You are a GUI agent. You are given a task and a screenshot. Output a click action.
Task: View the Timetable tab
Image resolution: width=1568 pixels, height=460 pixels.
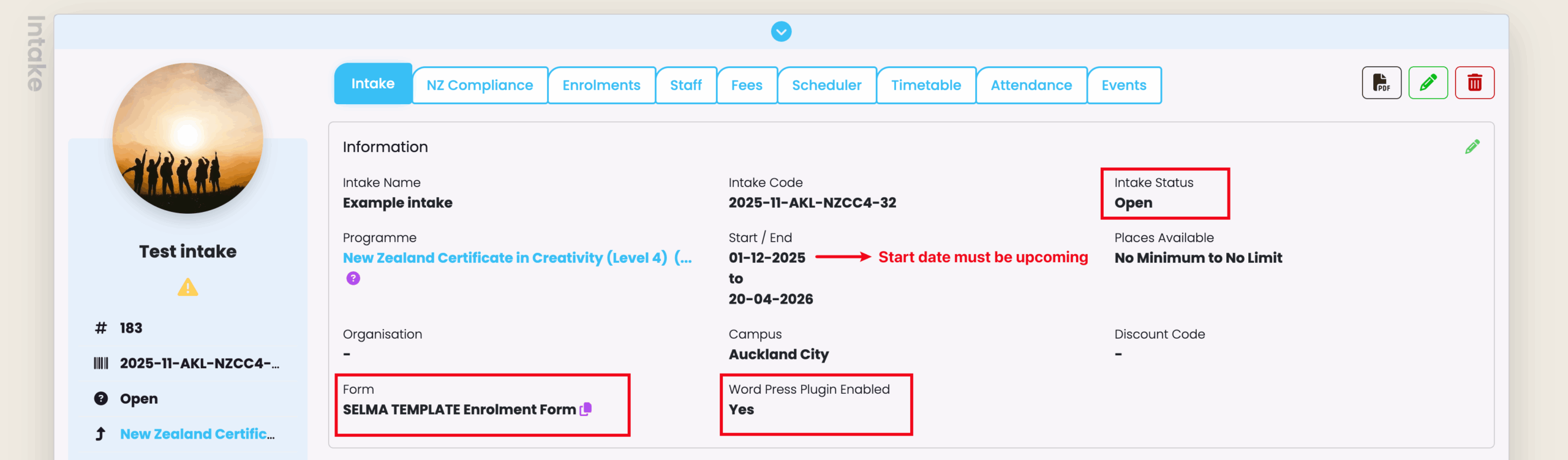(925, 86)
